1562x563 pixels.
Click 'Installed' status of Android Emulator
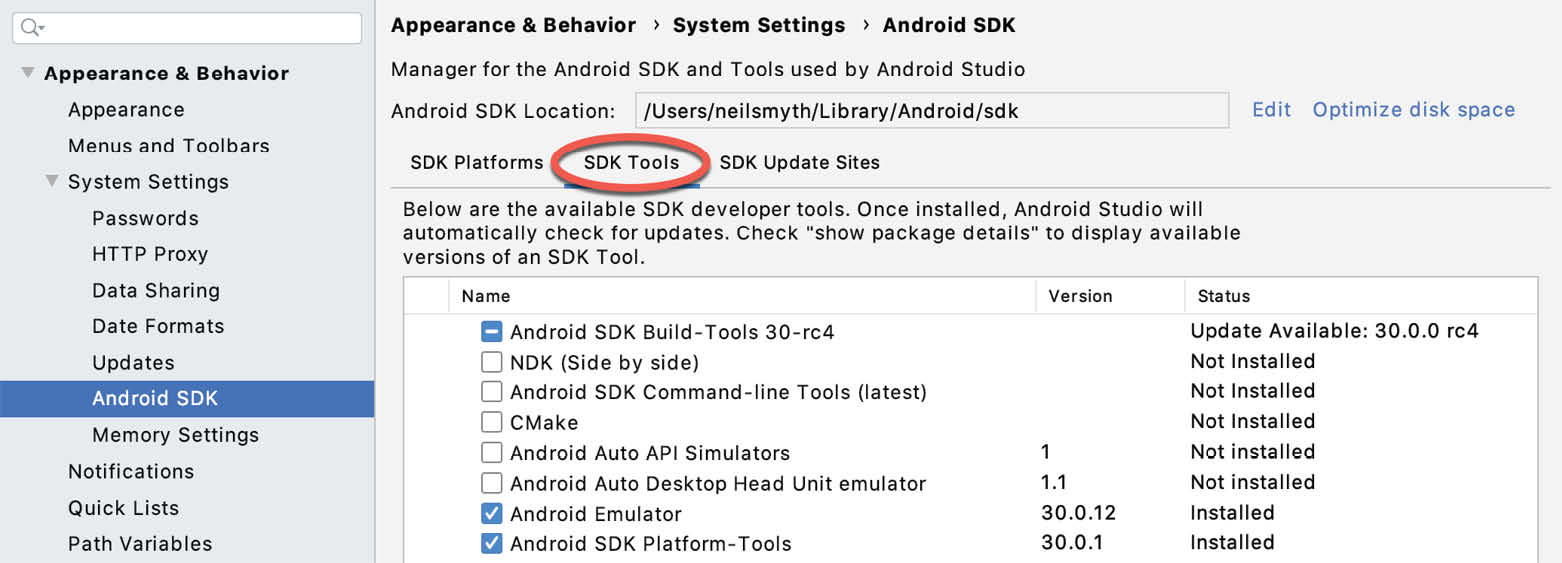coord(1232,513)
